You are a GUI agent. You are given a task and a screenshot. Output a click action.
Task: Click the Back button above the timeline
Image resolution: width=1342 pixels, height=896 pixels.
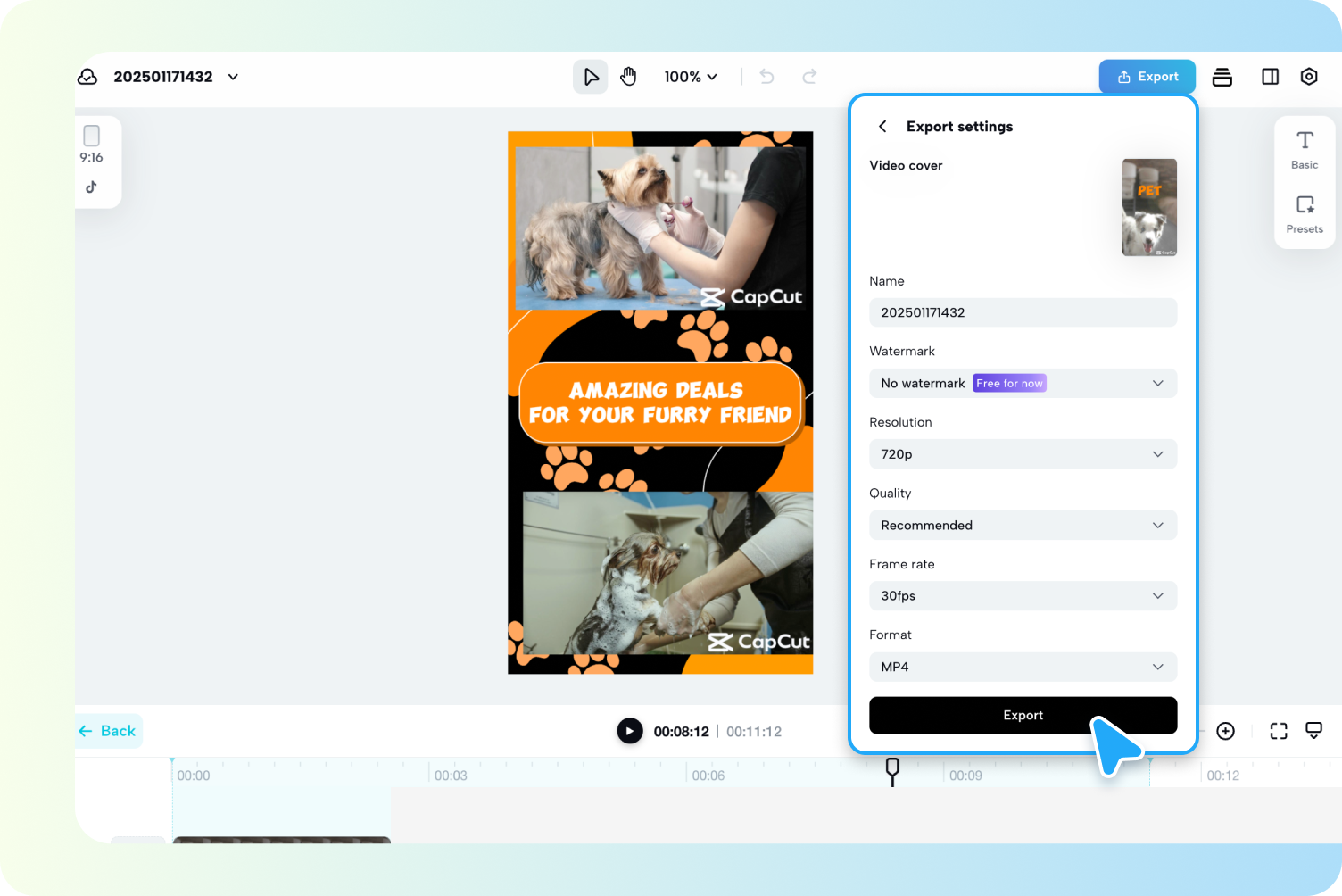(x=108, y=730)
